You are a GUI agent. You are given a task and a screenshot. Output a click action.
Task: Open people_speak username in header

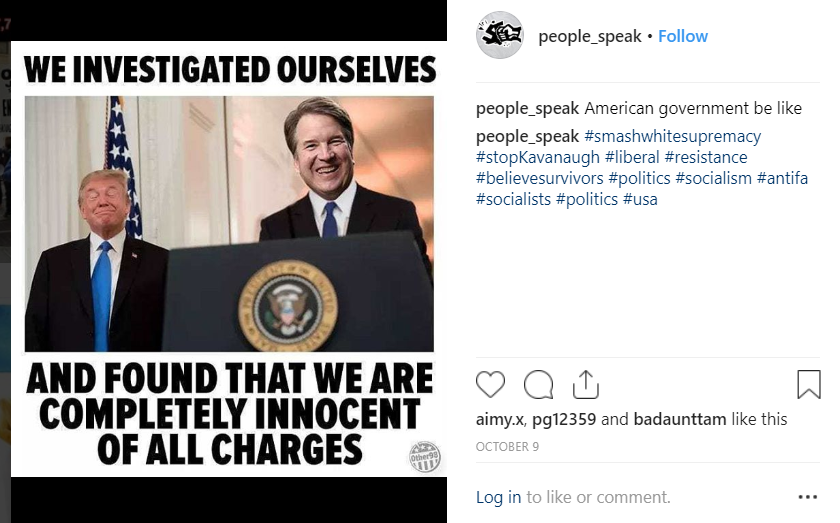[590, 36]
